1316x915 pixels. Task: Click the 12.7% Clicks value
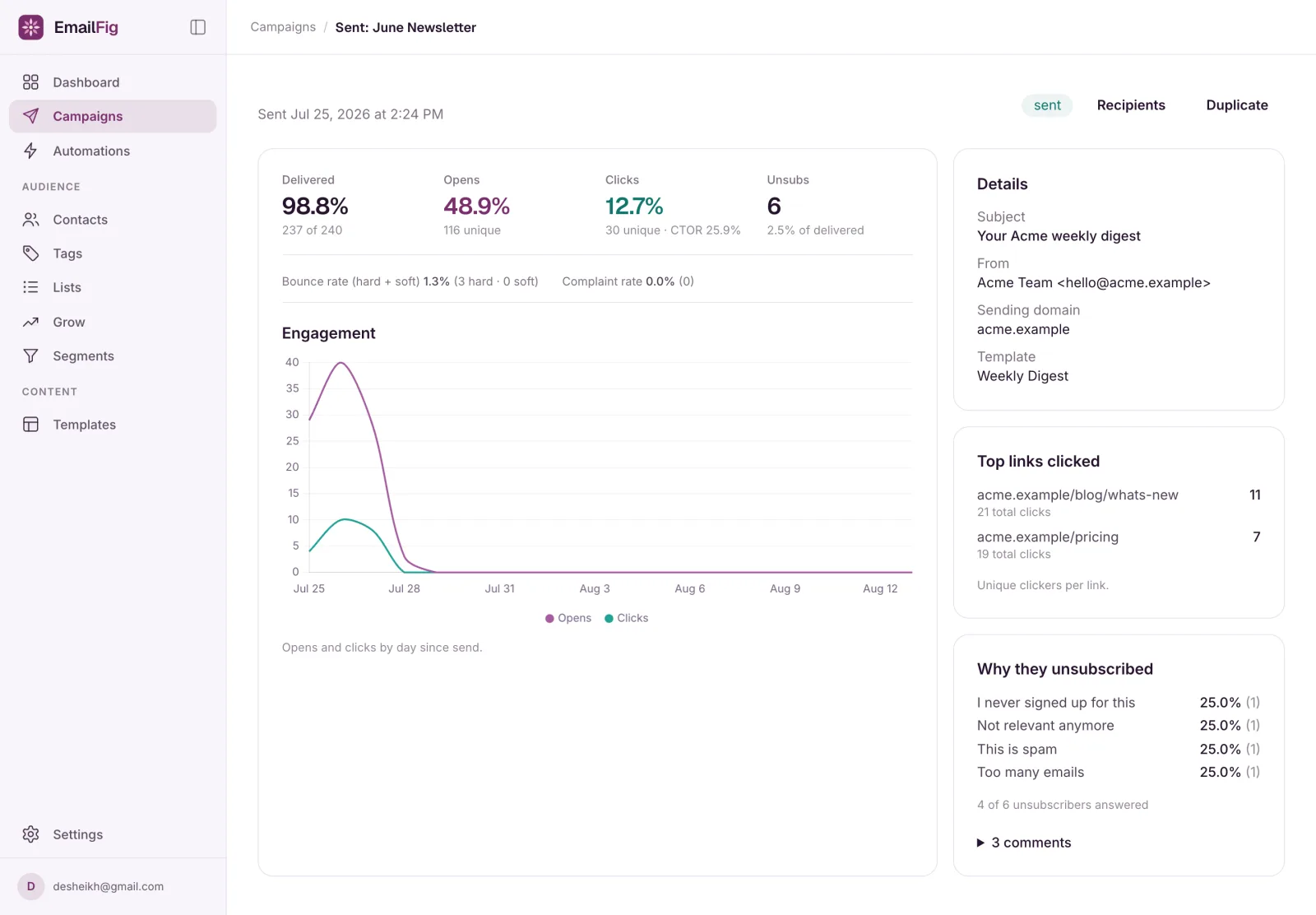click(634, 206)
